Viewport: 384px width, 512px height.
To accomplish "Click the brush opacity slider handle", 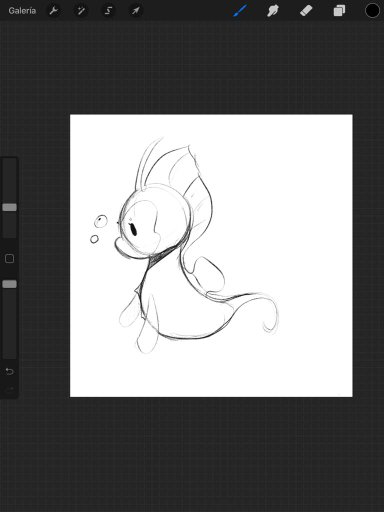I will (9, 284).
